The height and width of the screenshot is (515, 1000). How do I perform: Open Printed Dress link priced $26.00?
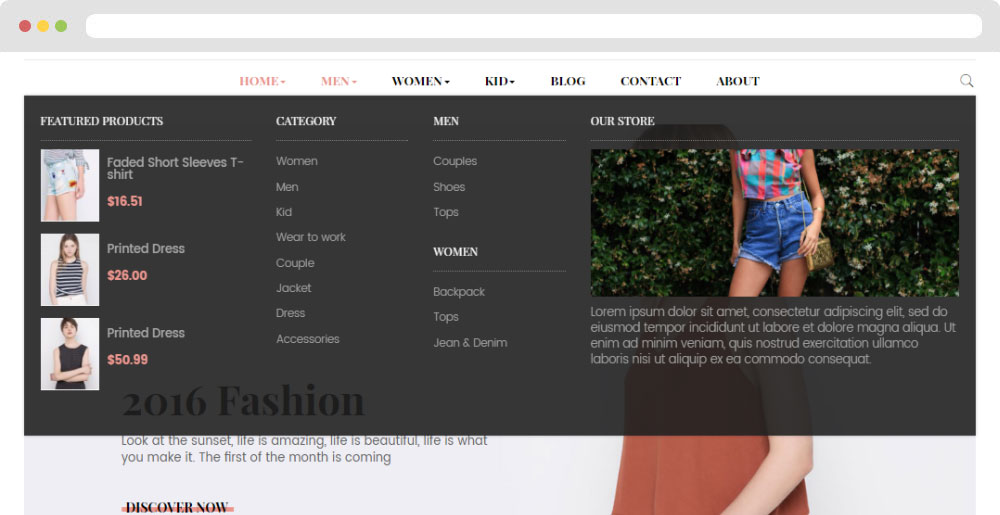point(145,249)
